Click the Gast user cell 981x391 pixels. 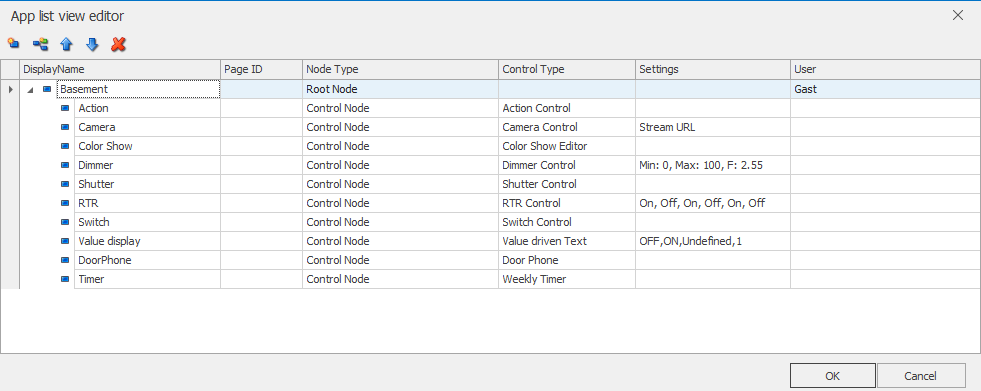[885, 89]
